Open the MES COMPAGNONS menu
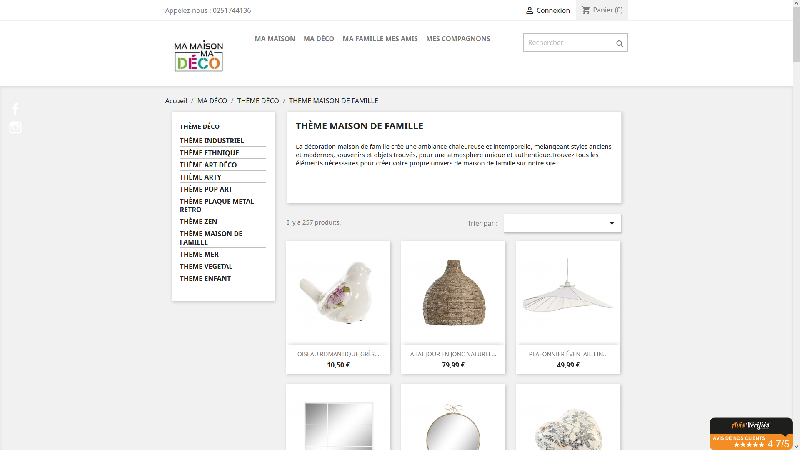Image resolution: width=800 pixels, height=450 pixels. (458, 39)
